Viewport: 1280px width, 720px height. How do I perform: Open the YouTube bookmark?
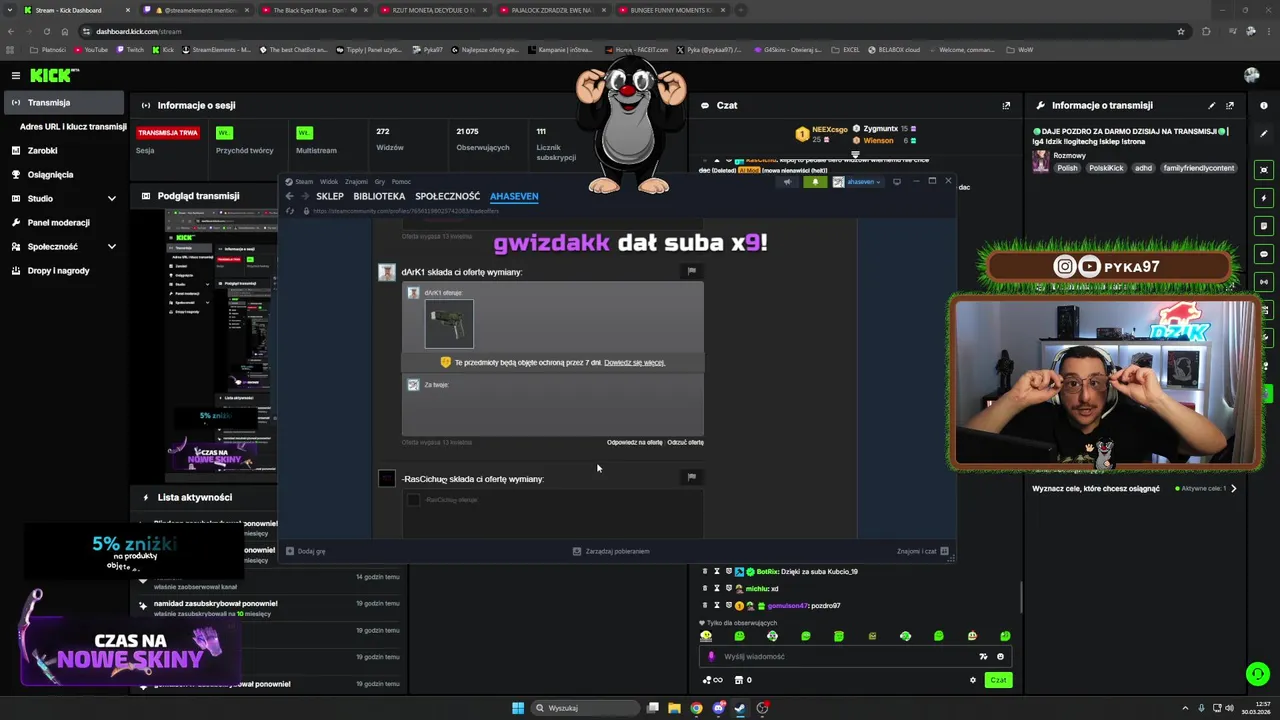click(90, 49)
